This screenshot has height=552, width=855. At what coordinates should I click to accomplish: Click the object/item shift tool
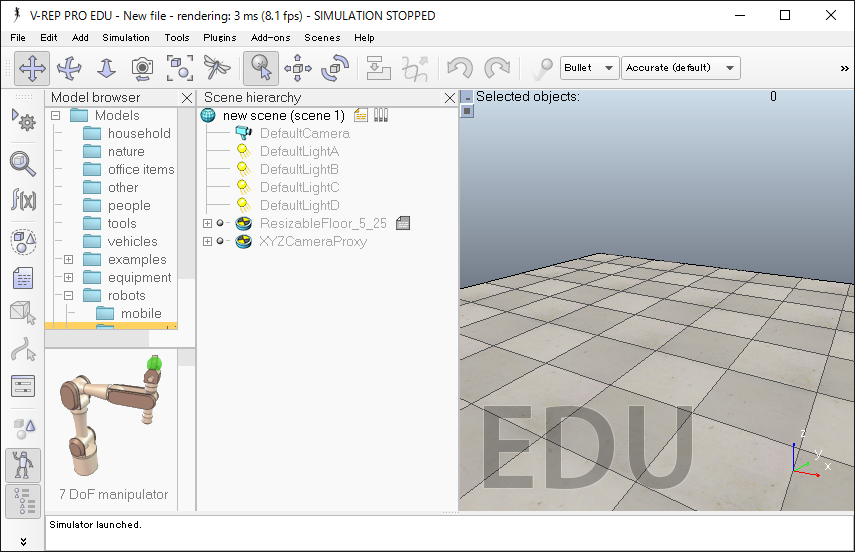tap(298, 68)
